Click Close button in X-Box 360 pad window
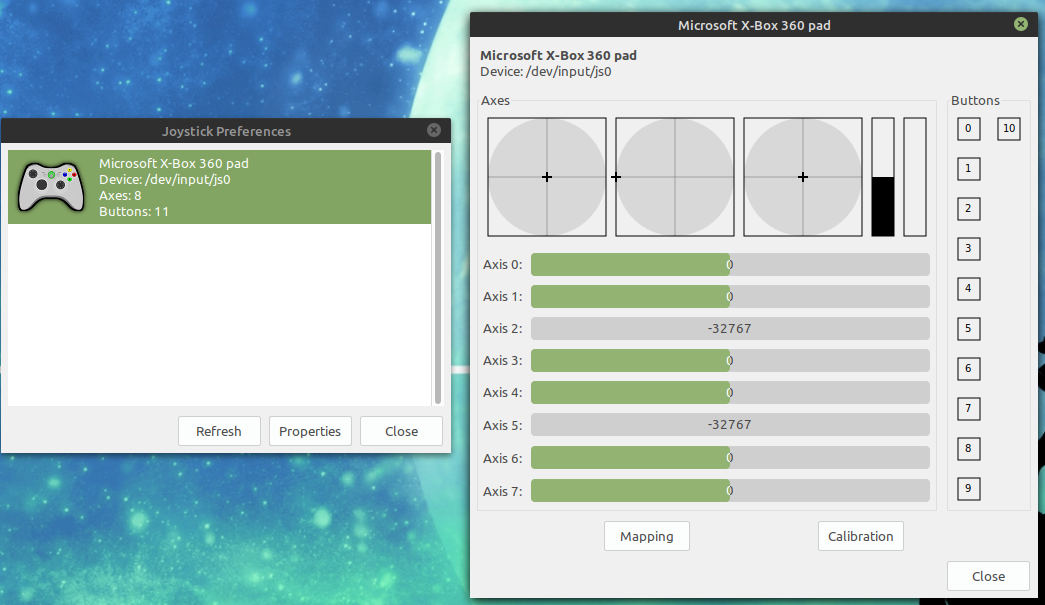 (x=988, y=576)
